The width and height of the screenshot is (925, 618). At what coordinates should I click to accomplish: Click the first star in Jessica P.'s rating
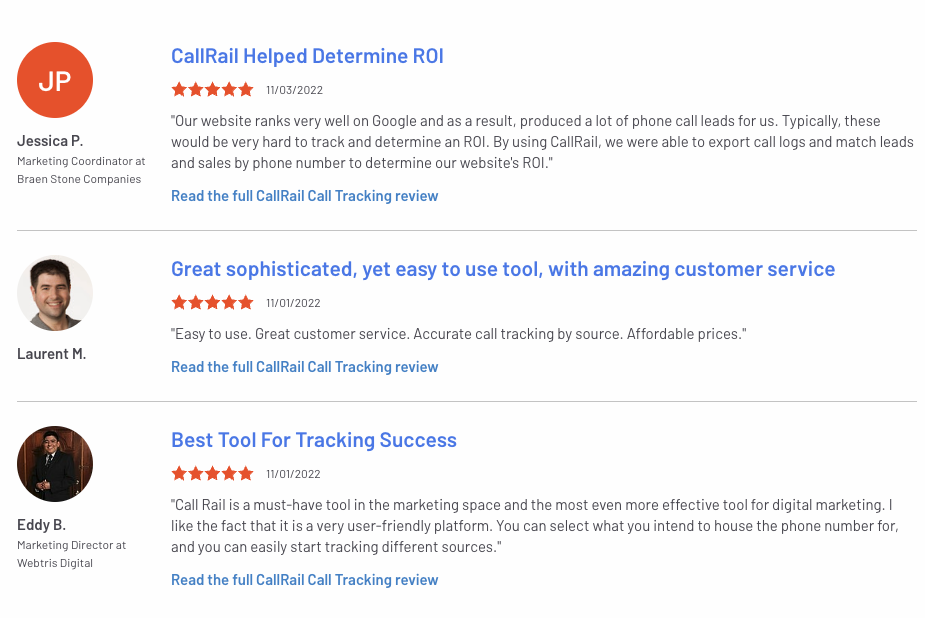178,89
